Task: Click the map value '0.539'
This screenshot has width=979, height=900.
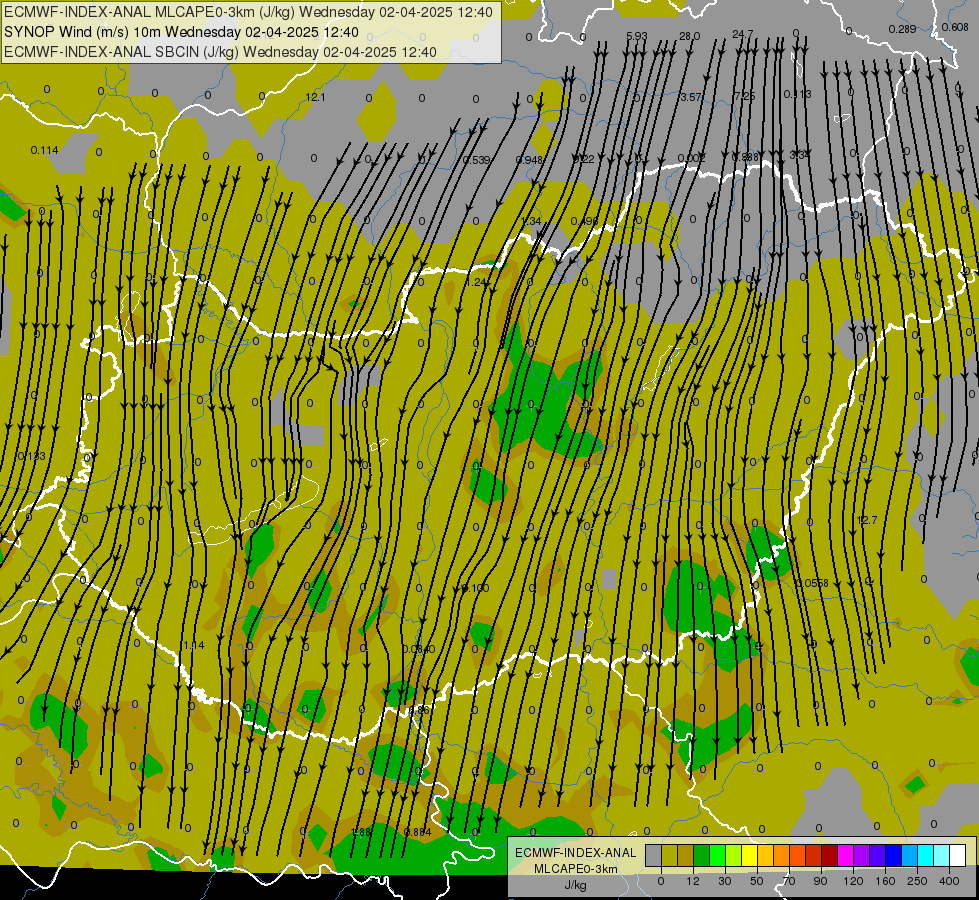Action: tap(476, 161)
